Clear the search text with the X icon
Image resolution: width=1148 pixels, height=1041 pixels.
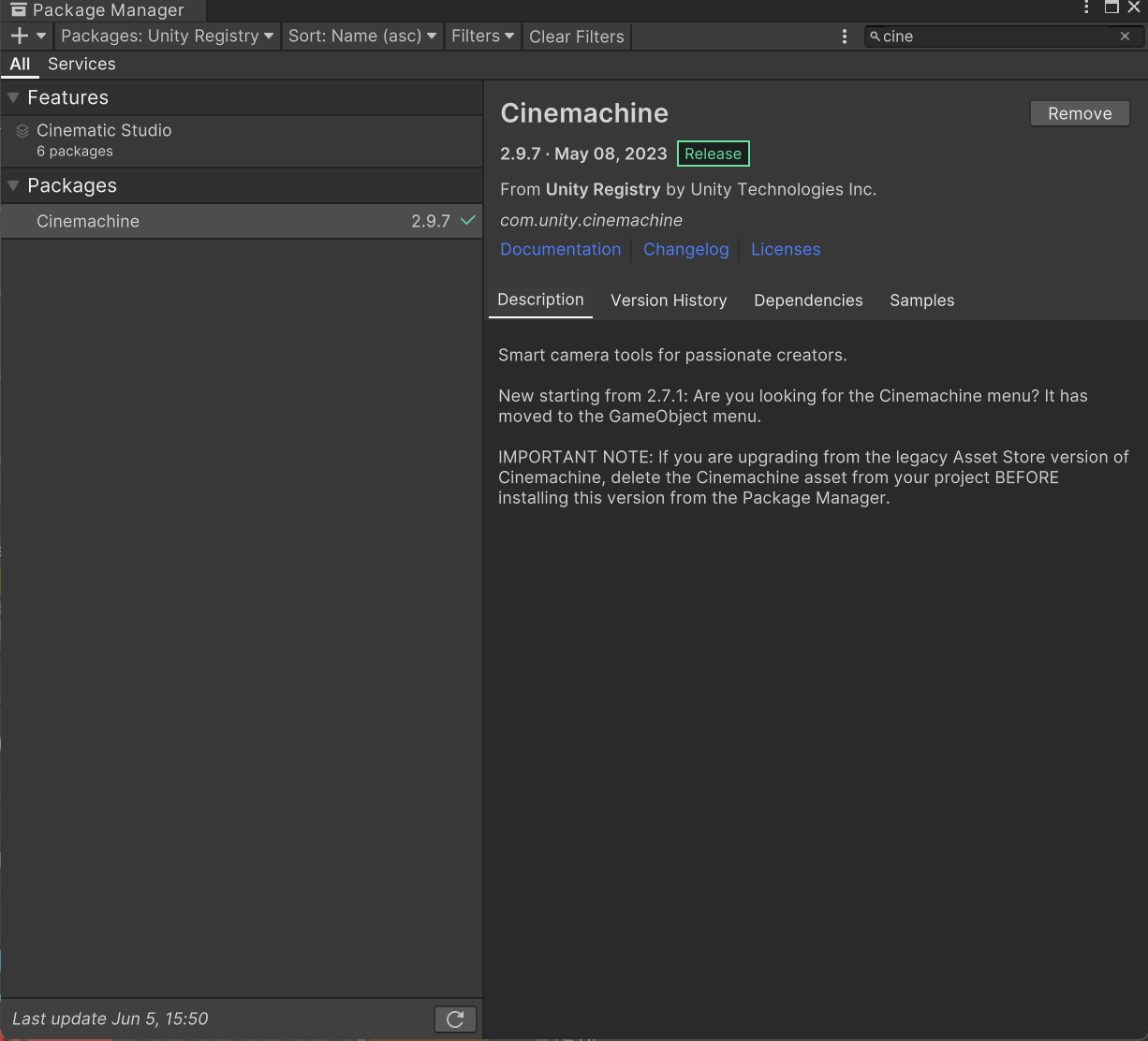1126,37
